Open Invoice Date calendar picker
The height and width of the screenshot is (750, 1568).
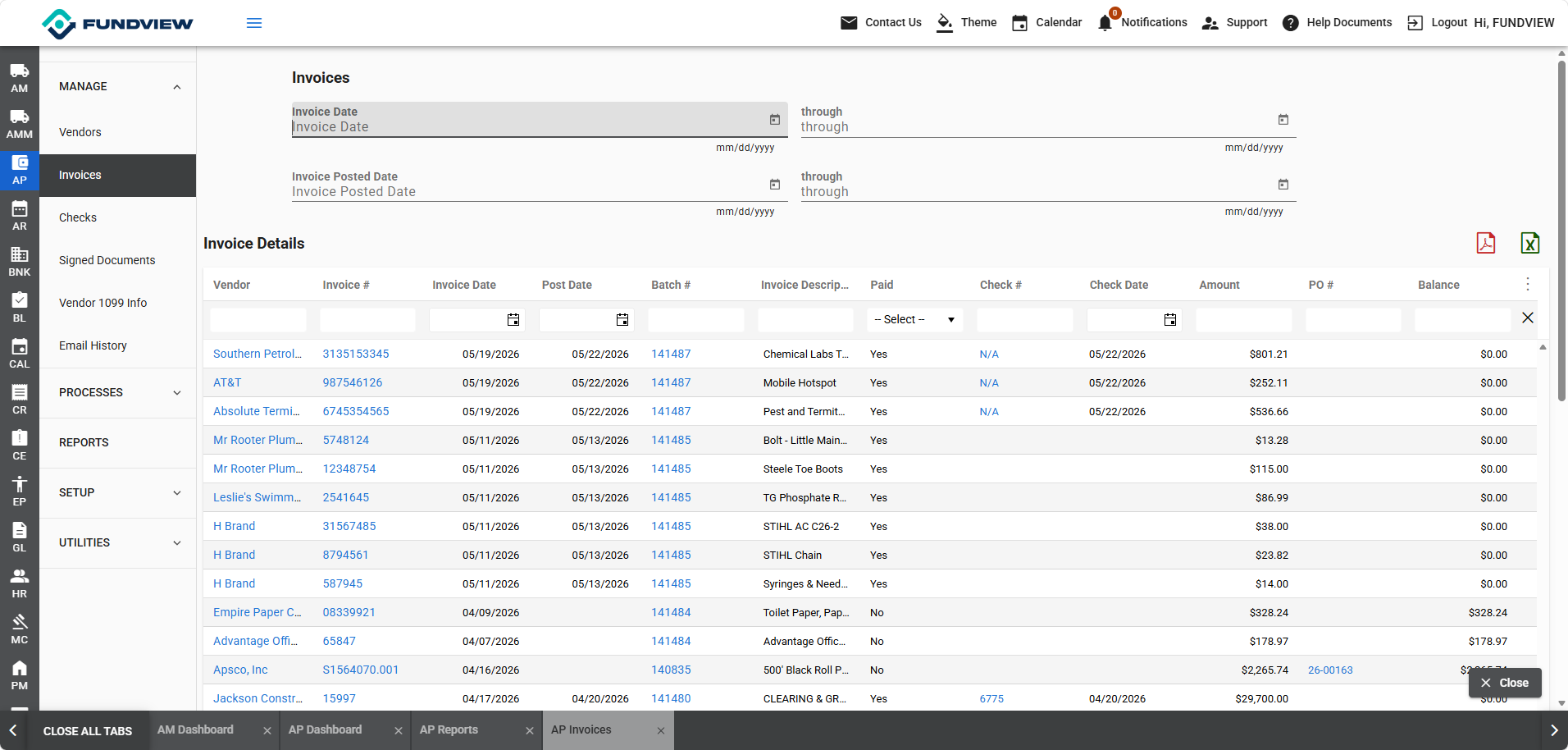775,120
